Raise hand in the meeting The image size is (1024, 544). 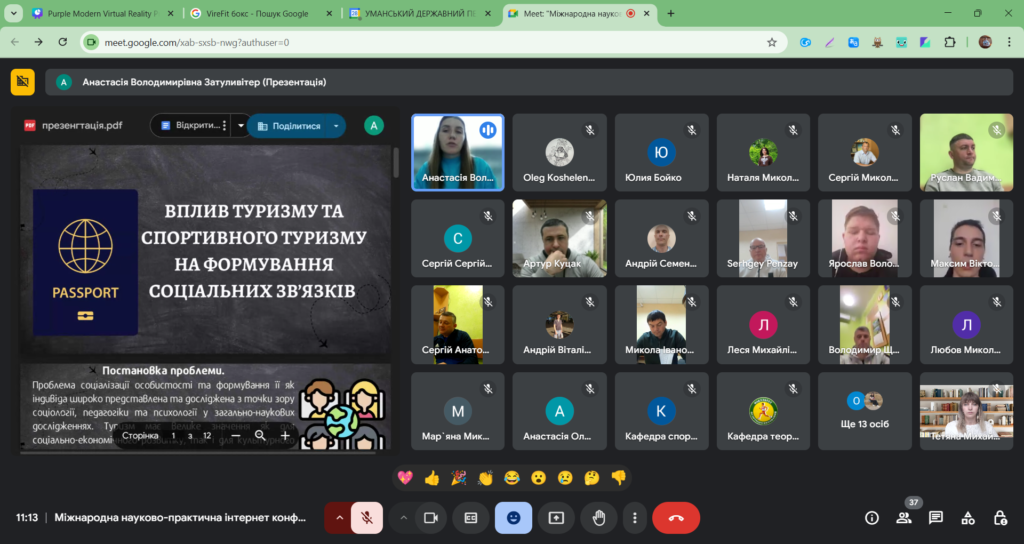tap(598, 518)
